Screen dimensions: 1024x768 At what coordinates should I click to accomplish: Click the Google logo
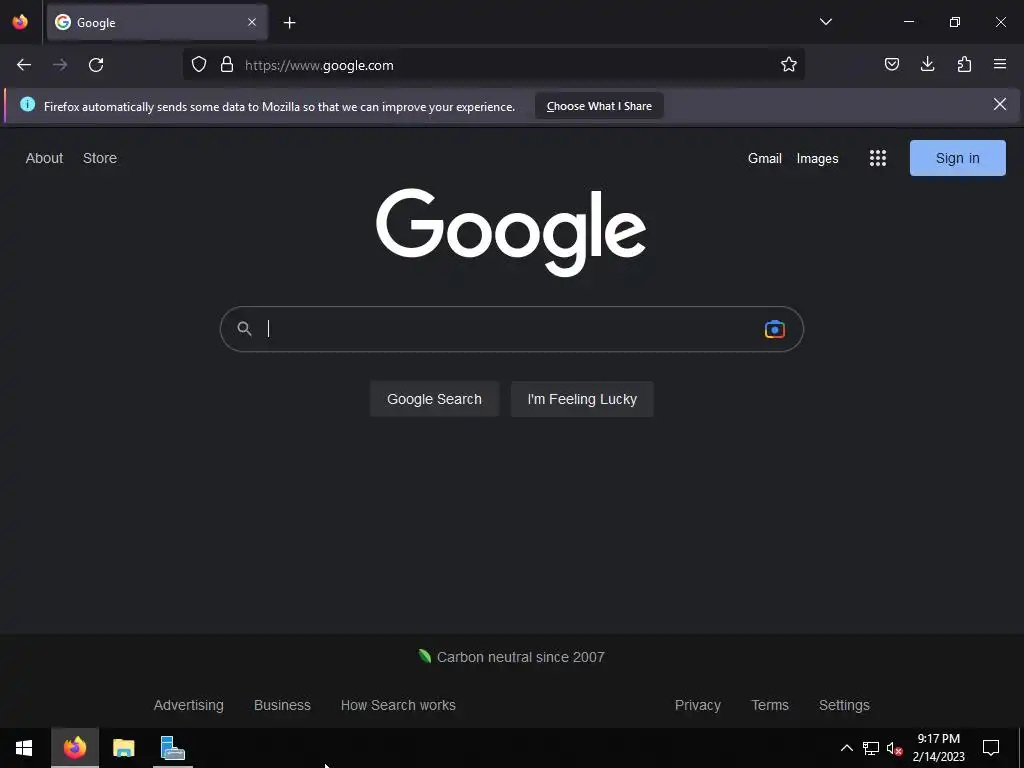(511, 232)
